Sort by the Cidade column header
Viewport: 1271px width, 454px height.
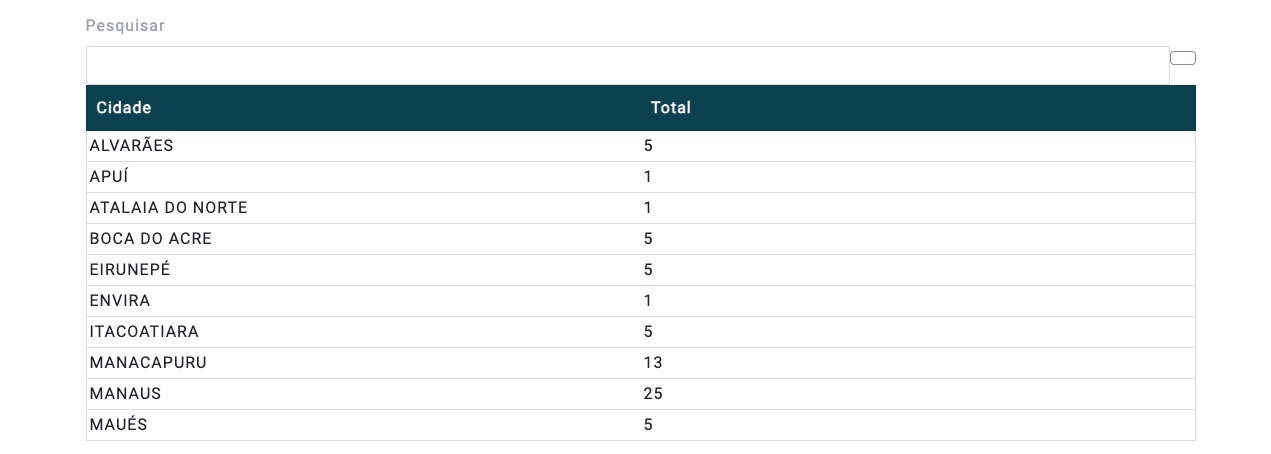tap(124, 108)
